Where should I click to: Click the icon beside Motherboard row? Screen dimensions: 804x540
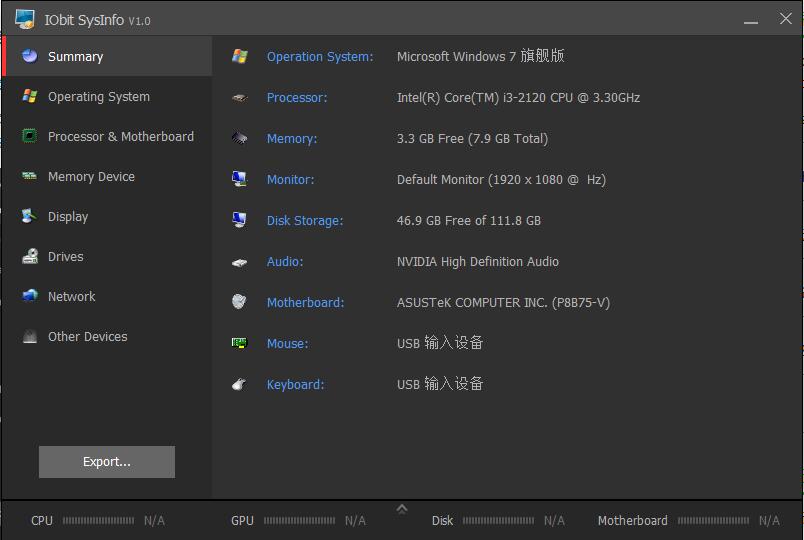click(239, 302)
